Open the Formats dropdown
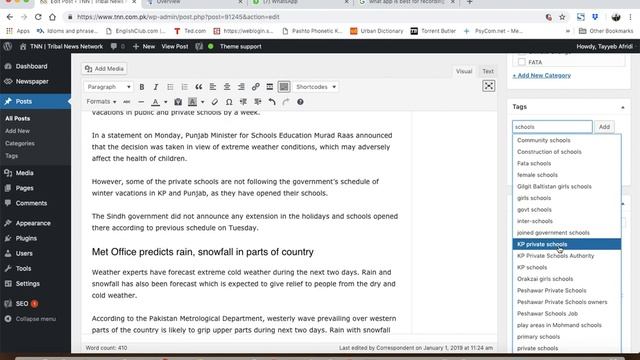 point(101,102)
